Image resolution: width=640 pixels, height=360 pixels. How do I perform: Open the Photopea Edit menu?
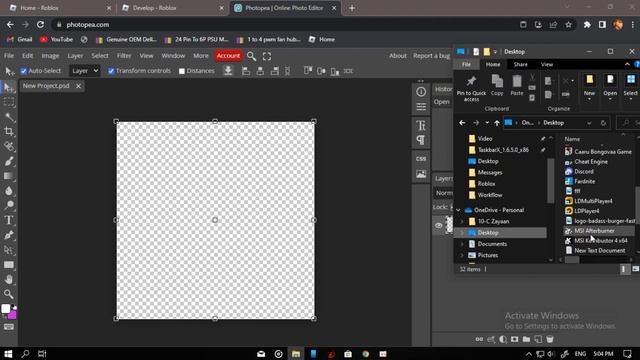(x=27, y=56)
